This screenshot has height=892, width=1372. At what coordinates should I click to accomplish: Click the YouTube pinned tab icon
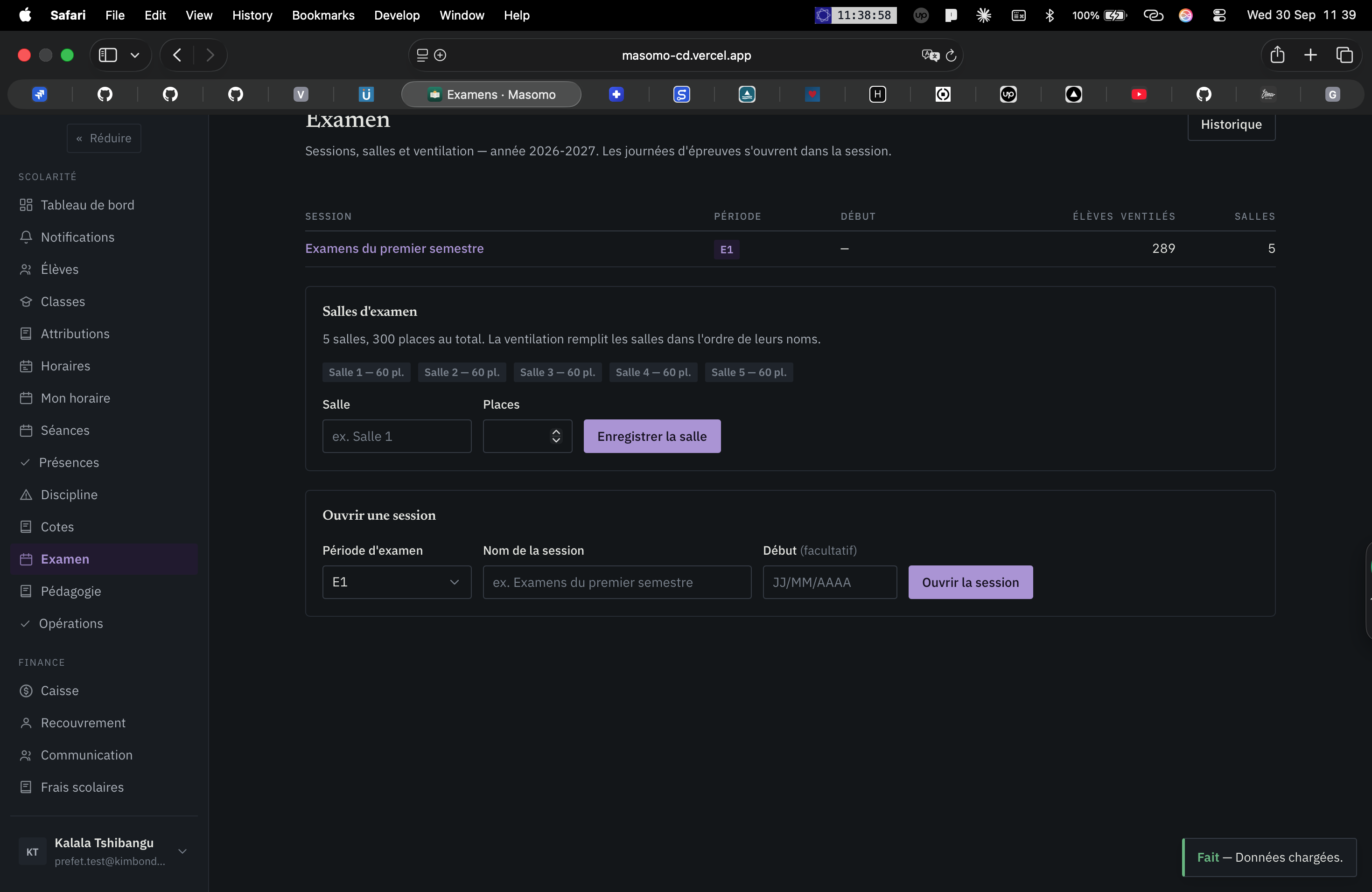[1139, 94]
